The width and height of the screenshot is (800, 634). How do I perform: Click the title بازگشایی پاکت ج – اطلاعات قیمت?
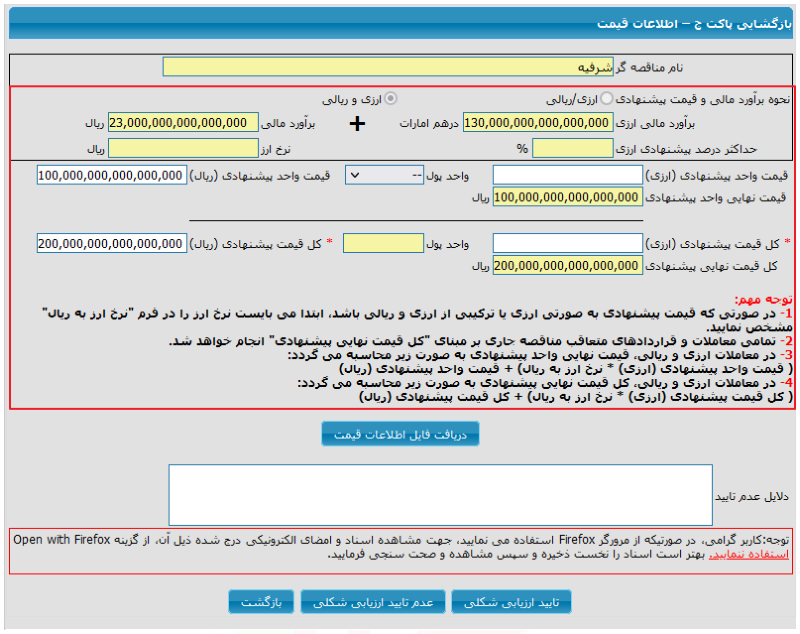click(694, 24)
